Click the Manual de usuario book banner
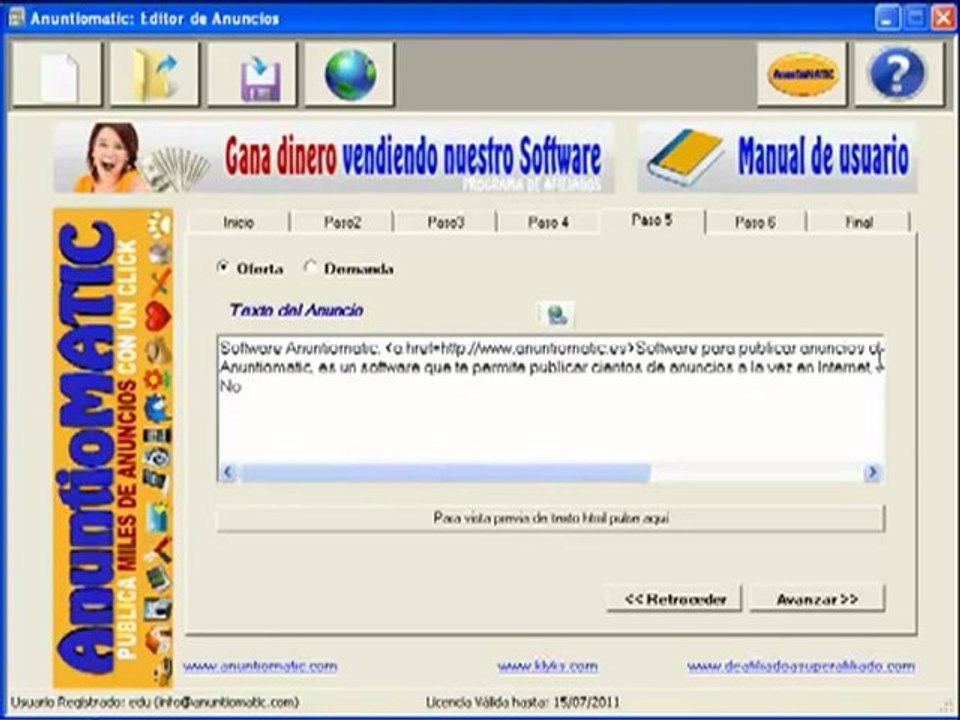 click(778, 157)
